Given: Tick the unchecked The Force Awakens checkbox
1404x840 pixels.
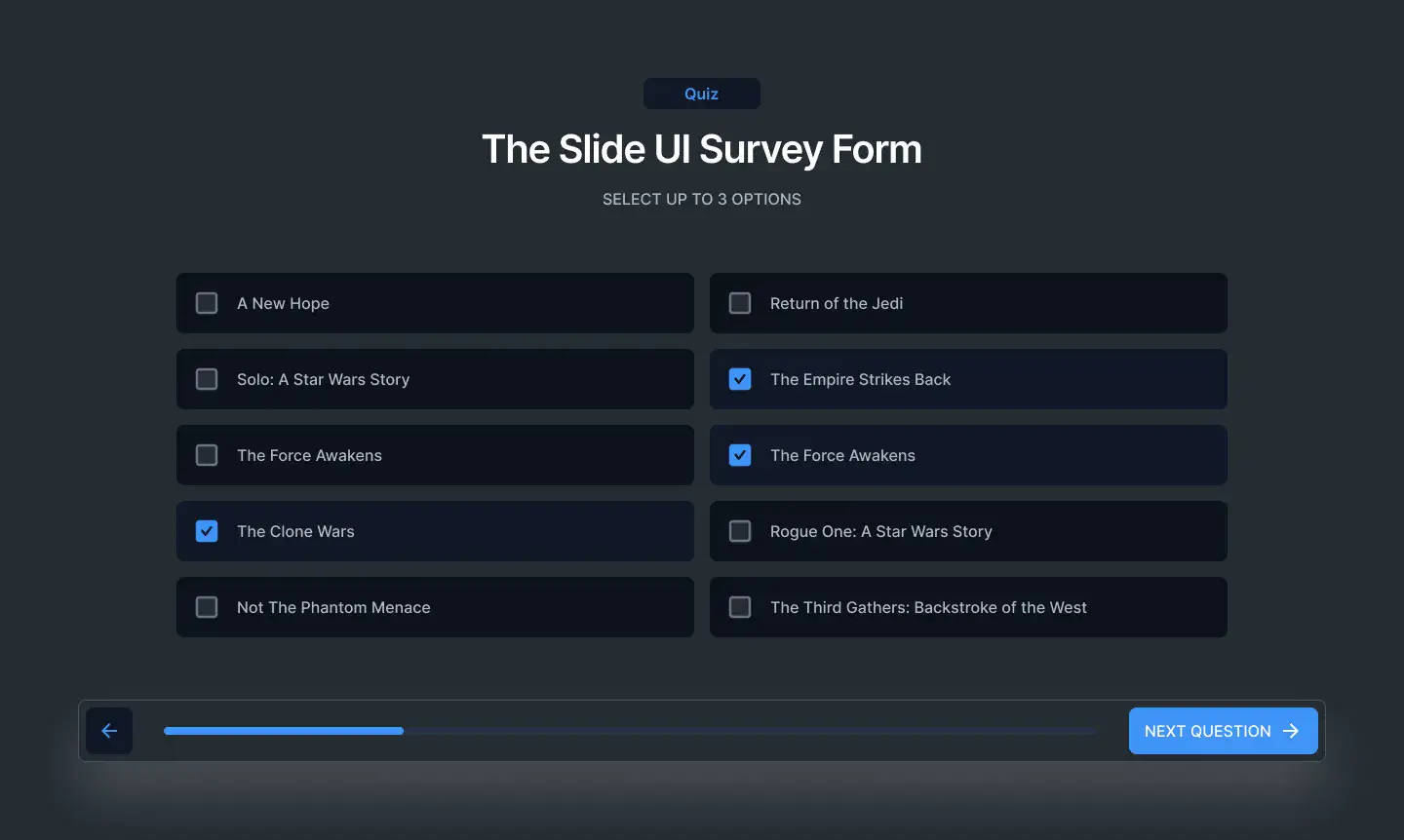Looking at the screenshot, I should [207, 455].
